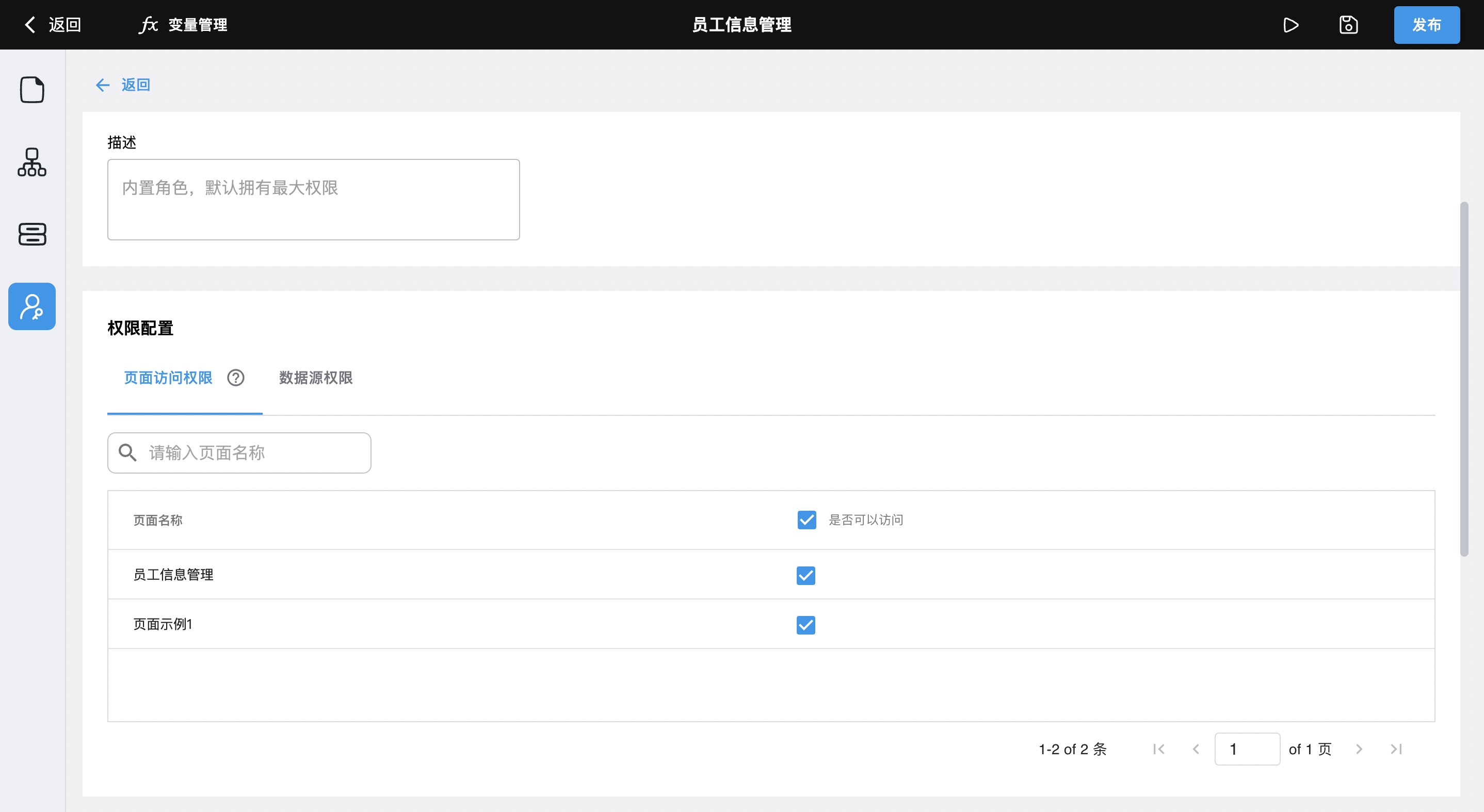
Task: Click the 员工信息管理 title in top bar
Action: click(742, 25)
